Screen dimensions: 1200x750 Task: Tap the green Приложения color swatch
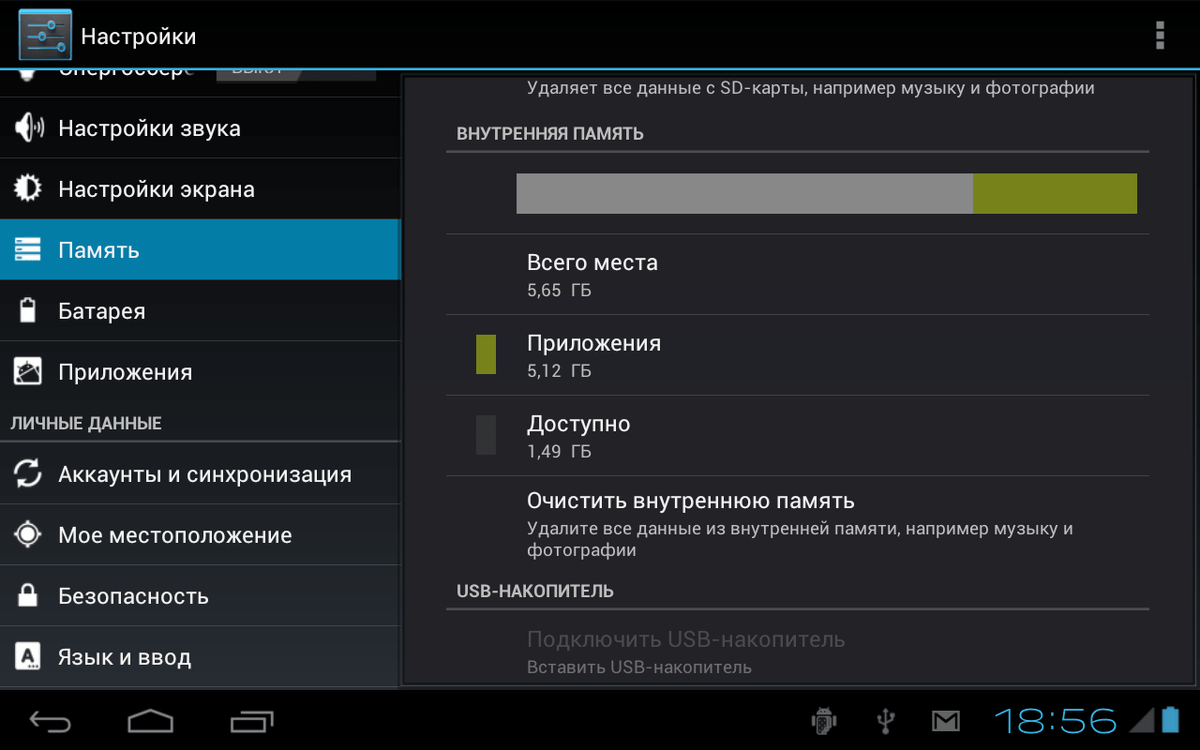486,355
